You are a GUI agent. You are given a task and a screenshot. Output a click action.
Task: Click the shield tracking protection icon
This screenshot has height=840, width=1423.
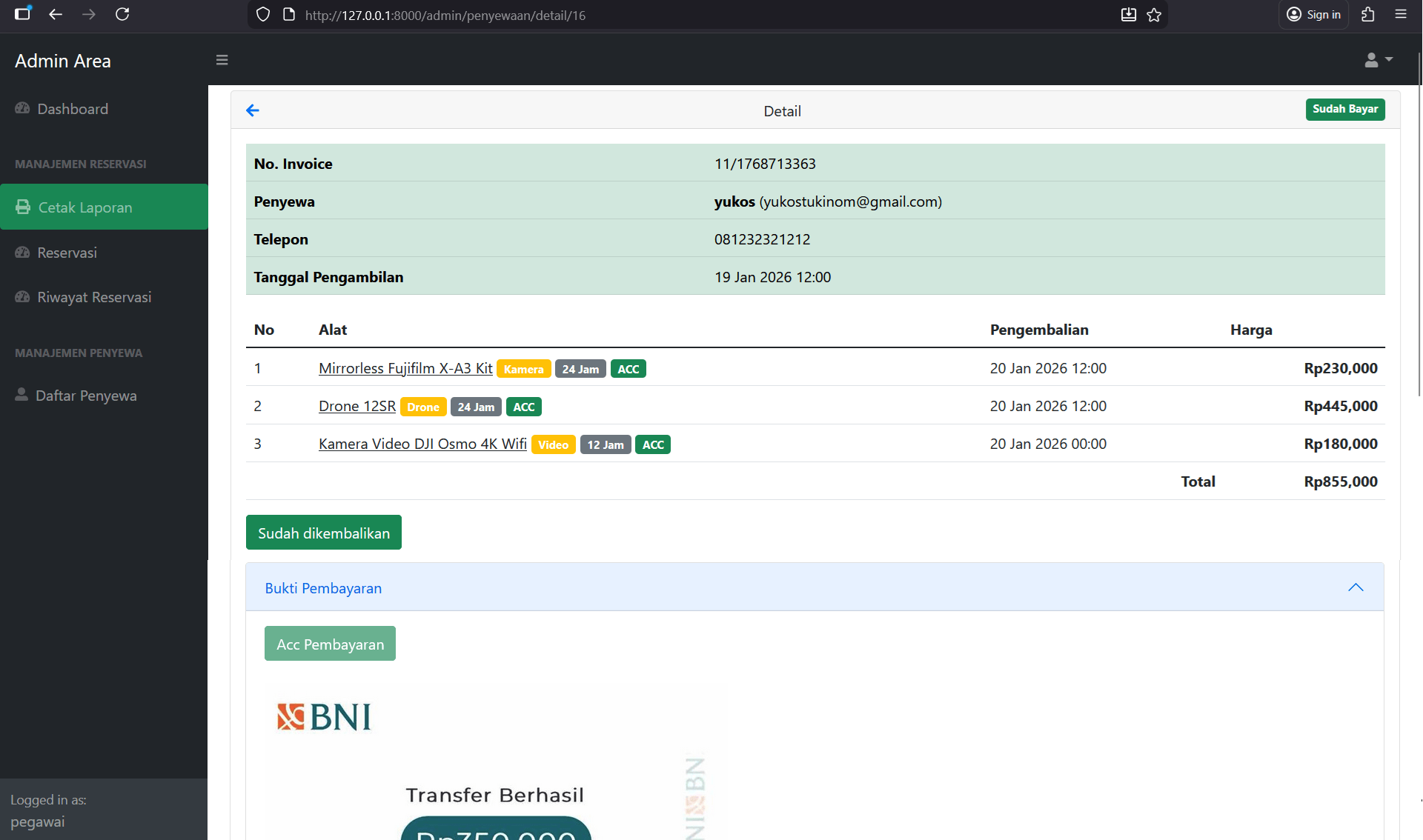point(263,15)
